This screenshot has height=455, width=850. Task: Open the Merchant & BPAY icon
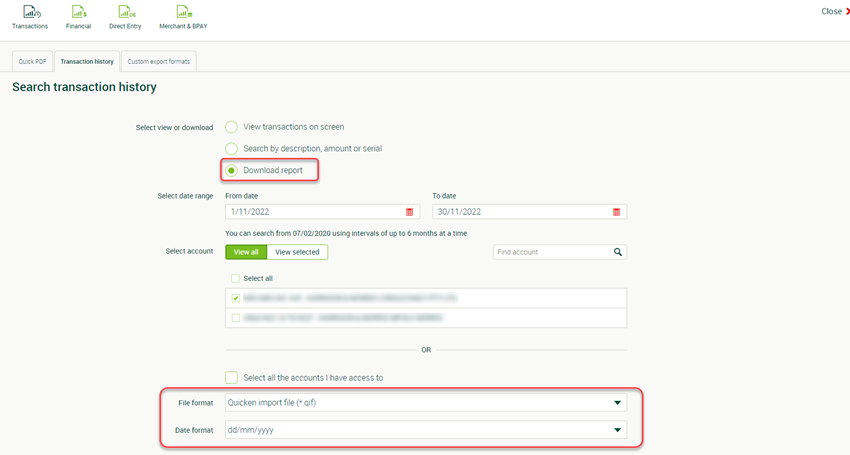183,13
